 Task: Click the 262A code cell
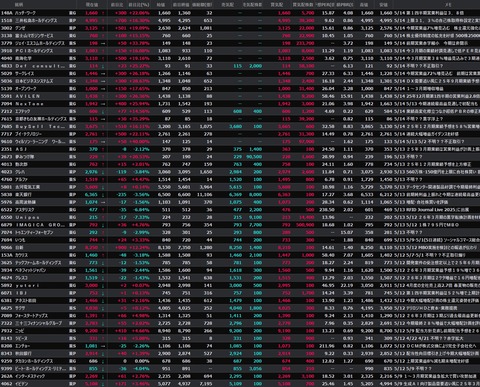6,376
